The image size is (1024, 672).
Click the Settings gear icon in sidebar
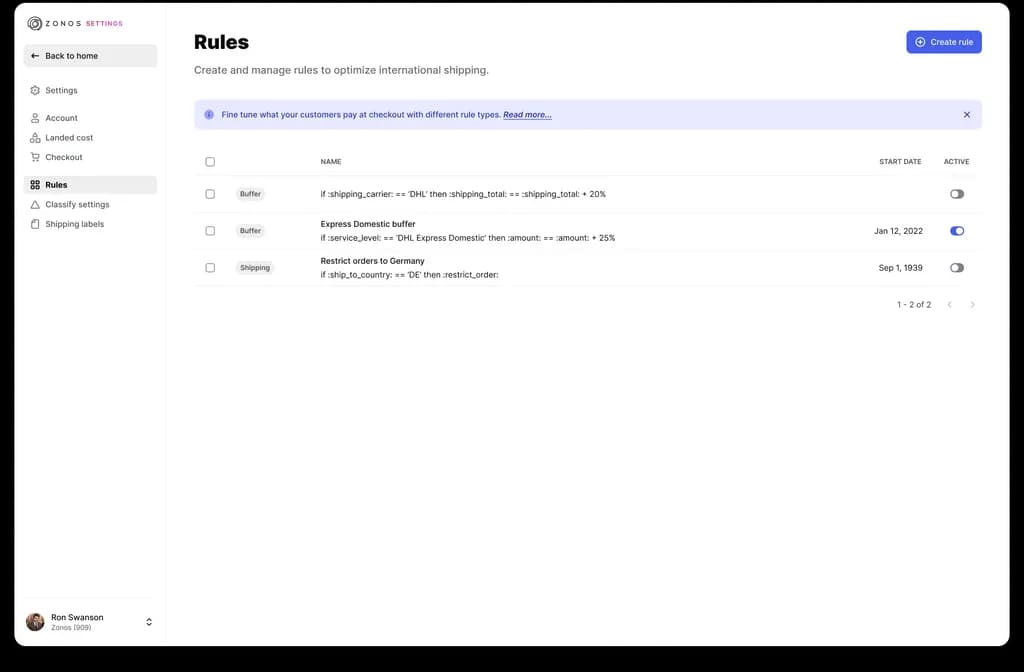pyautogui.click(x=35, y=90)
